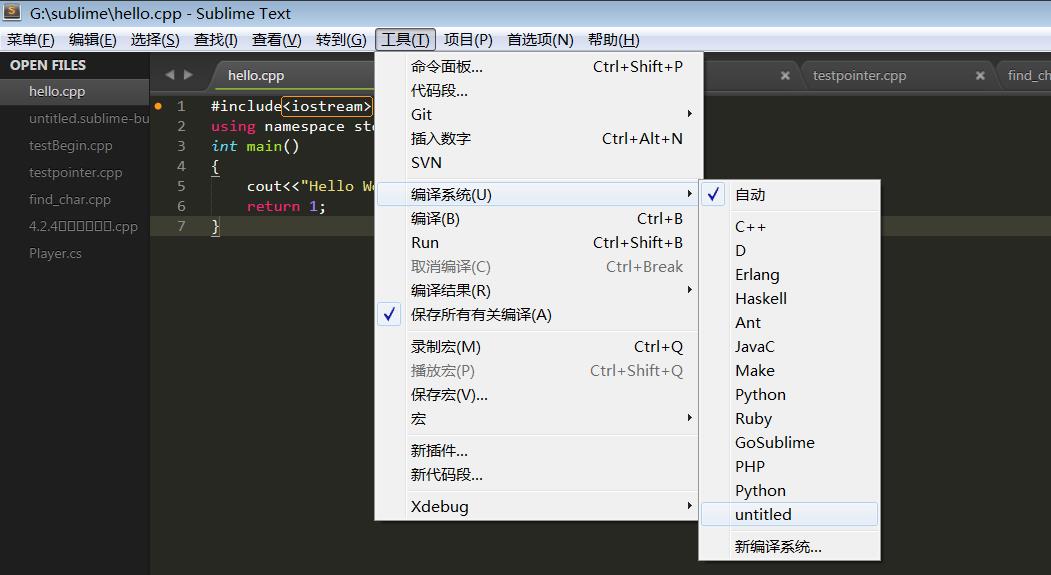
Task: Go to previous tab with left arrow
Action: (170, 74)
